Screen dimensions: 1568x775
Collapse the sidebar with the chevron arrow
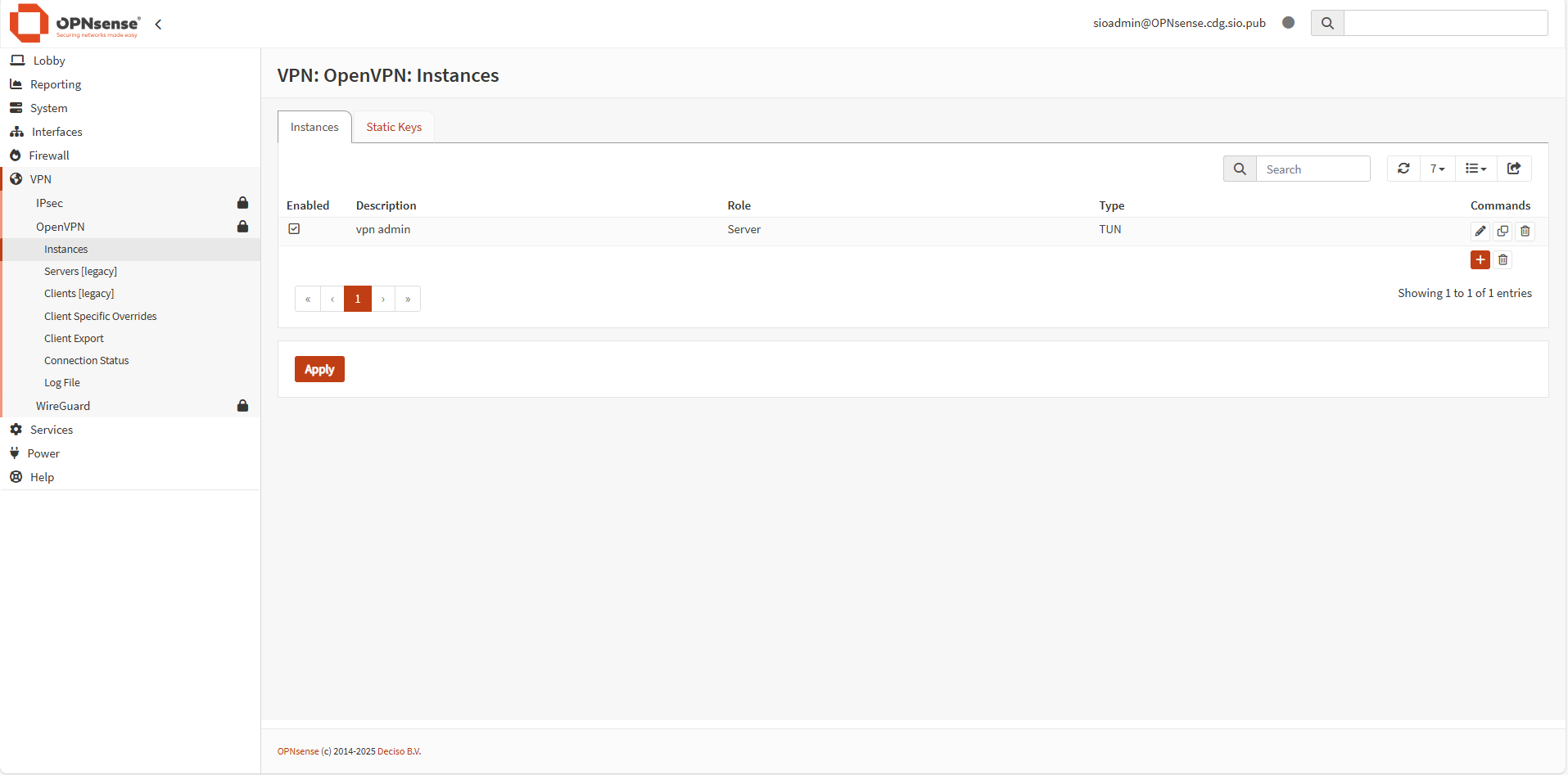tap(158, 25)
